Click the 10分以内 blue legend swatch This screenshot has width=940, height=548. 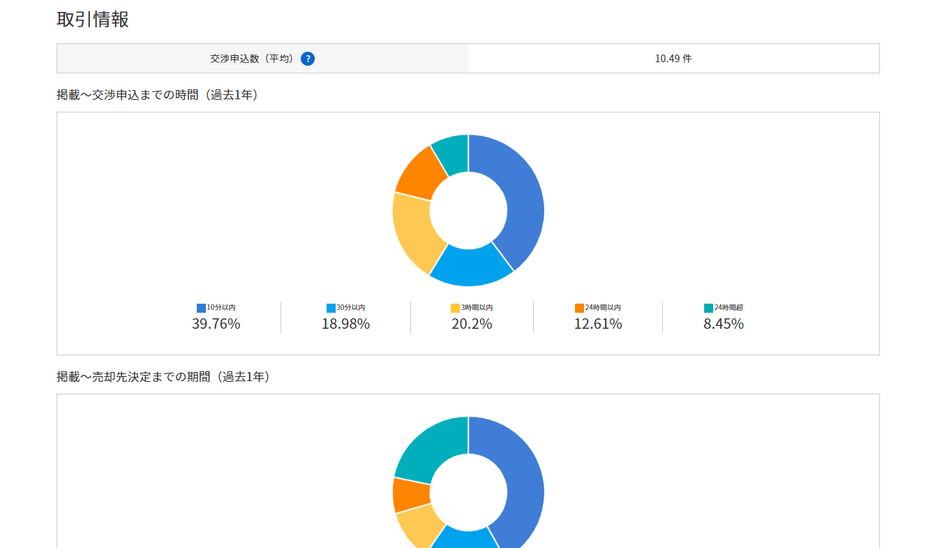pyautogui.click(x=201, y=308)
